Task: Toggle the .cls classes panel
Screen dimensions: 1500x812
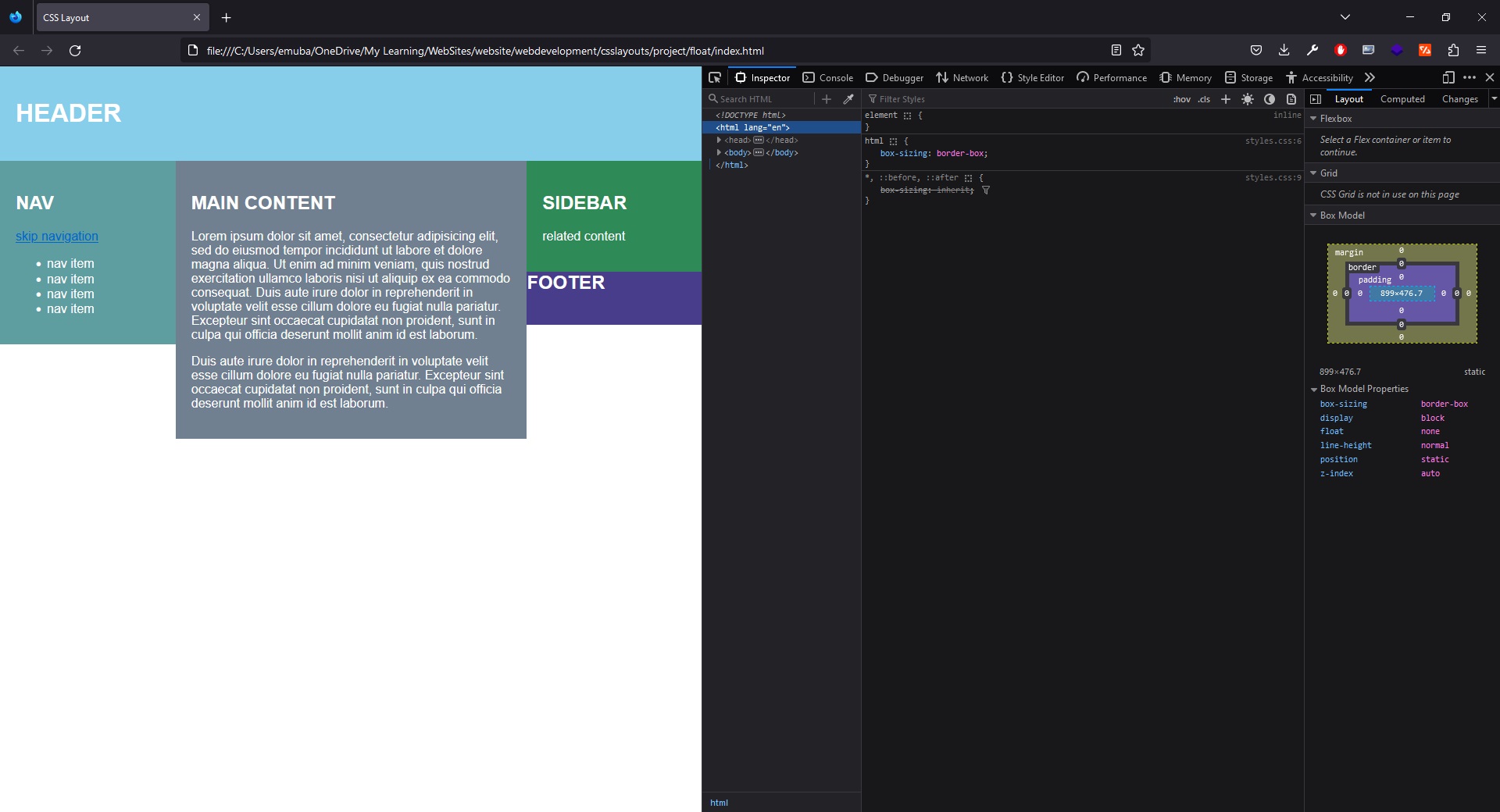Action: click(1204, 99)
